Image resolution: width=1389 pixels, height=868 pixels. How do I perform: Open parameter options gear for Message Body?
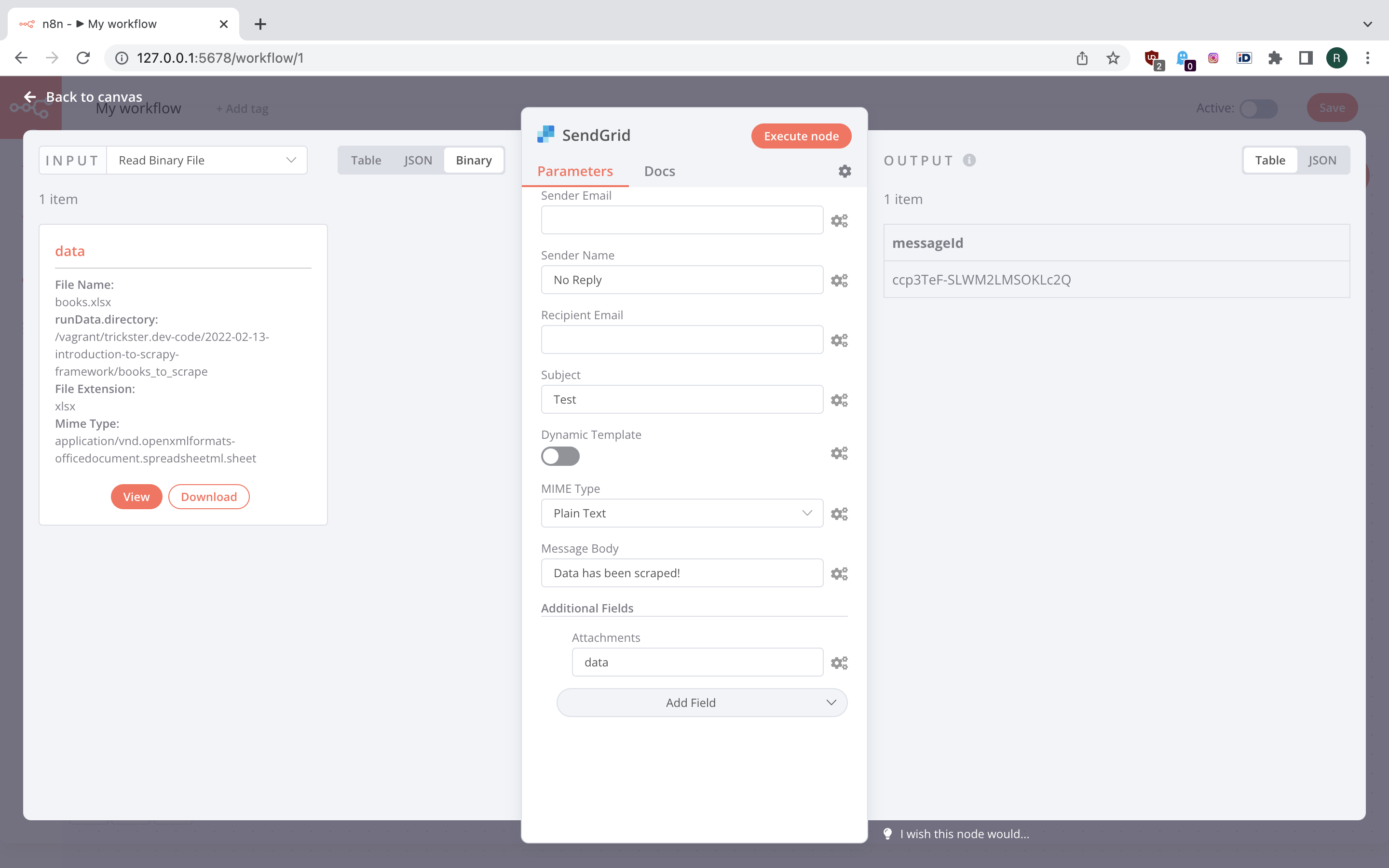pos(839,573)
